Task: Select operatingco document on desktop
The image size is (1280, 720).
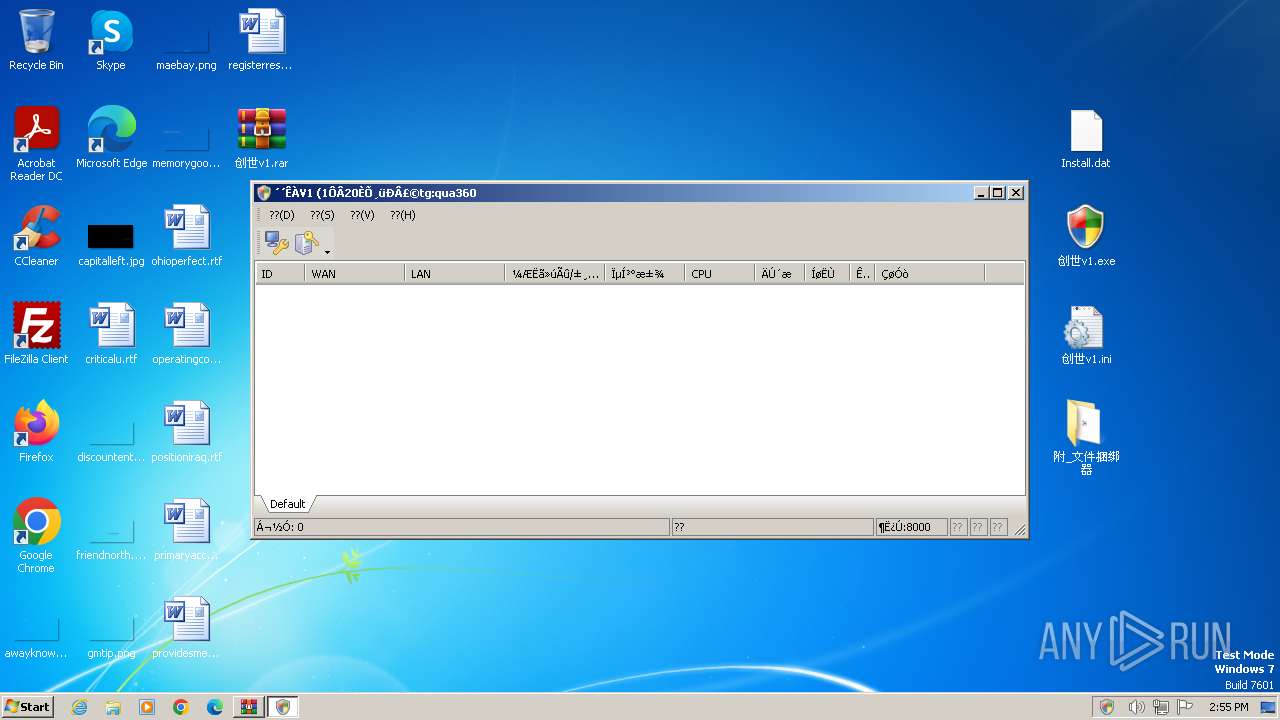Action: click(x=186, y=335)
